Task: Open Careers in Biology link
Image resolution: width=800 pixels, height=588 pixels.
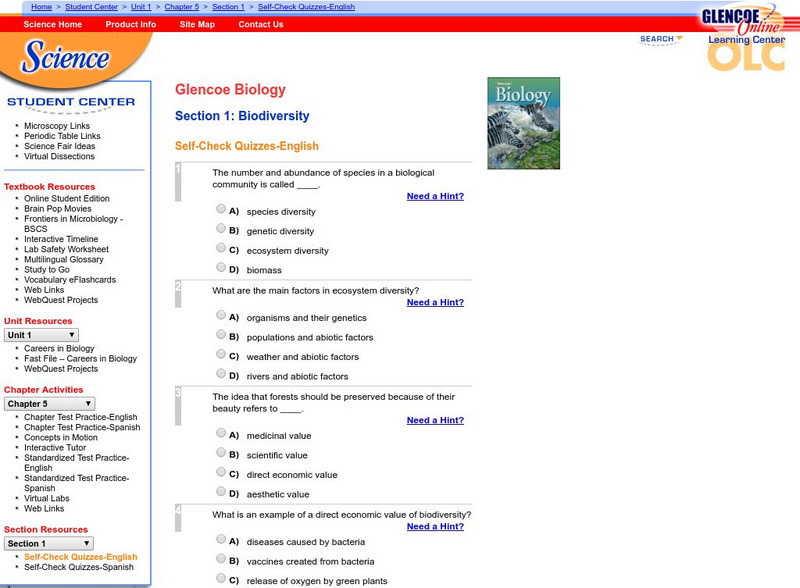Action: tap(59, 348)
